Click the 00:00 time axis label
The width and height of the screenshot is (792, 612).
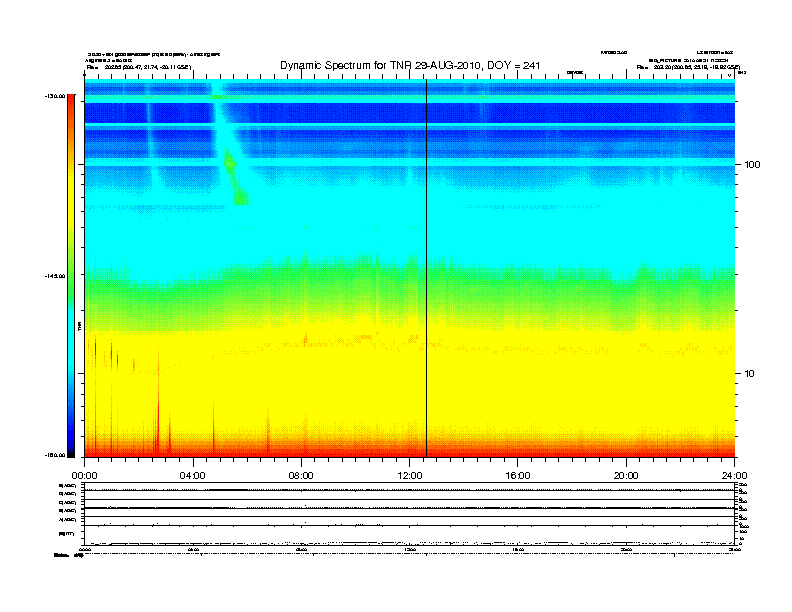pos(84,476)
